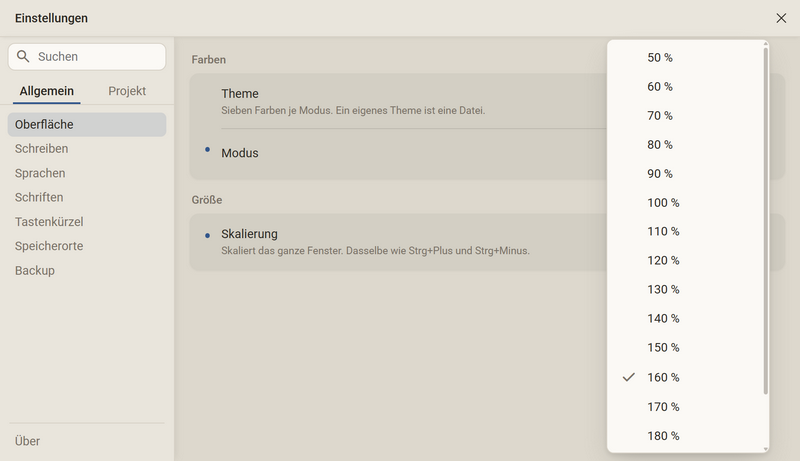
Task: Switch to the Allgemein tab
Action: pyautogui.click(x=46, y=91)
